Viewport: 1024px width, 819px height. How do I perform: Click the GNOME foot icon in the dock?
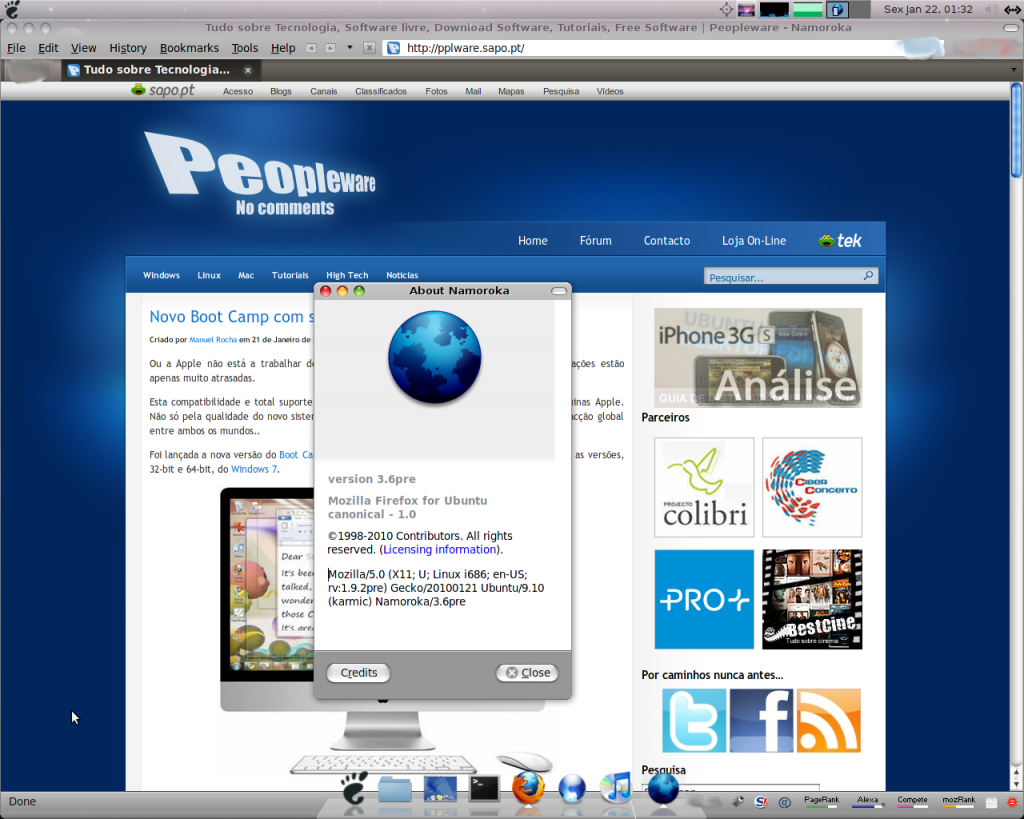354,788
